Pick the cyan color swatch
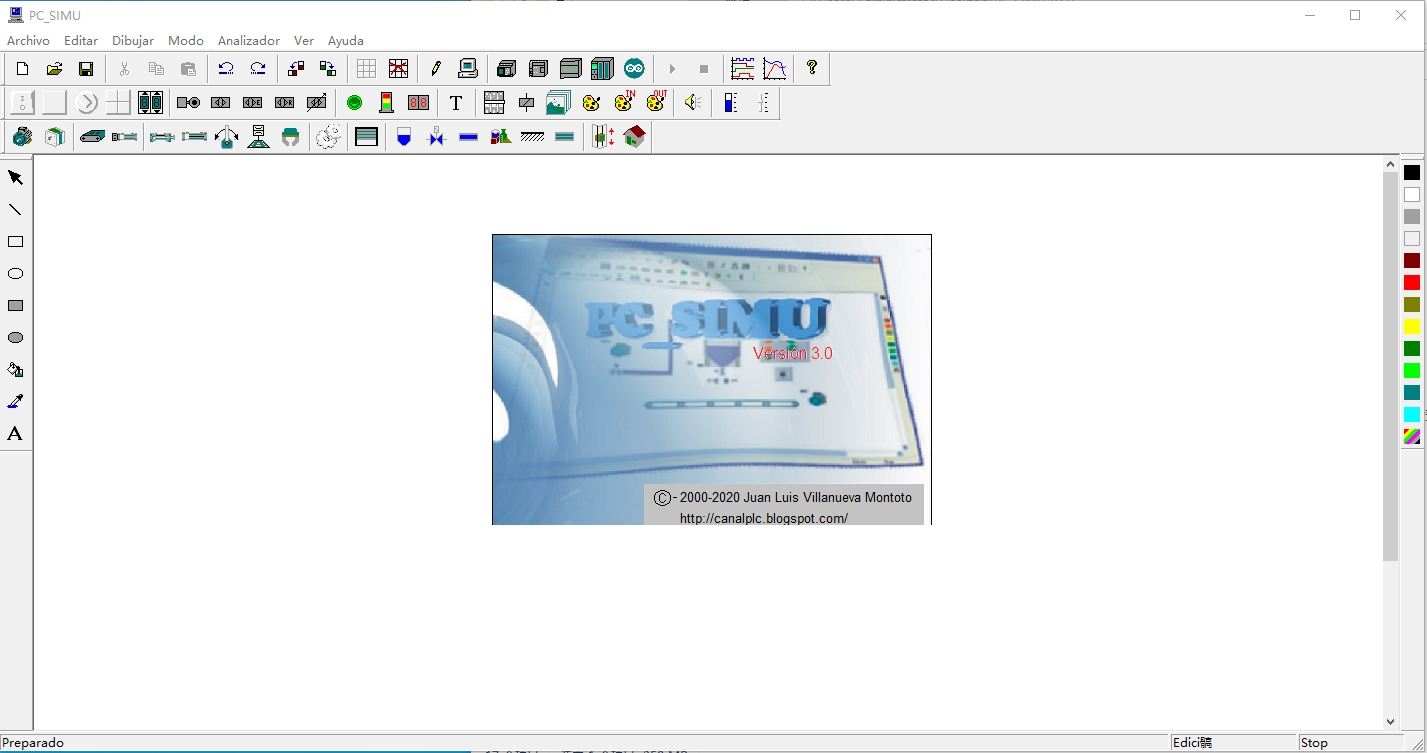This screenshot has height=753, width=1427. pyautogui.click(x=1412, y=415)
